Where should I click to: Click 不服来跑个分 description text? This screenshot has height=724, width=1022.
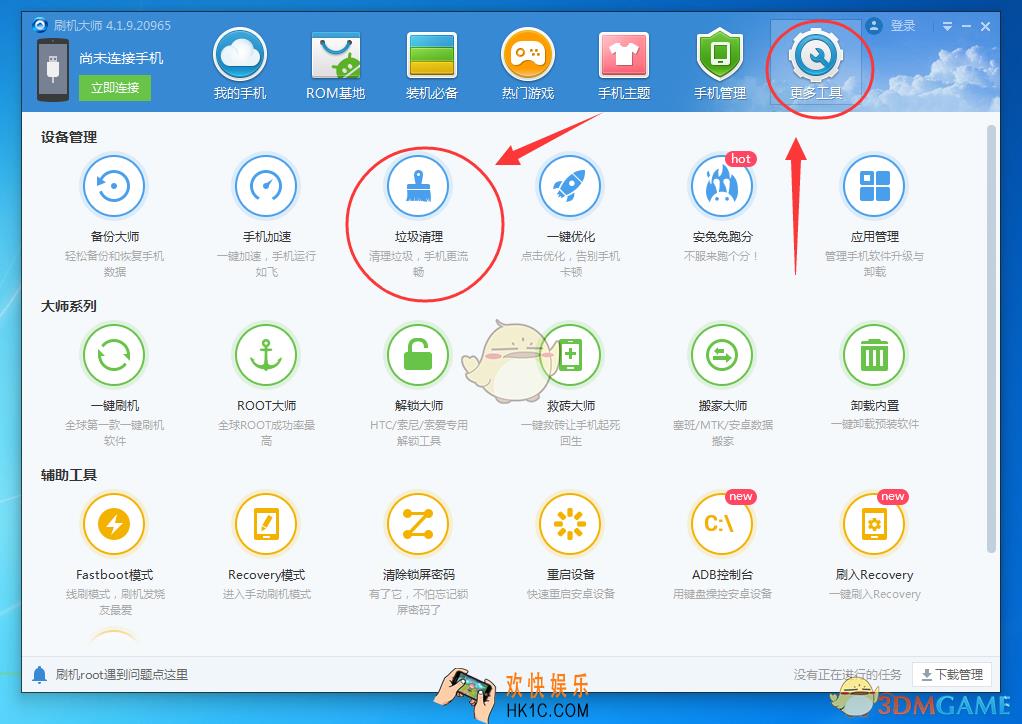coord(722,256)
